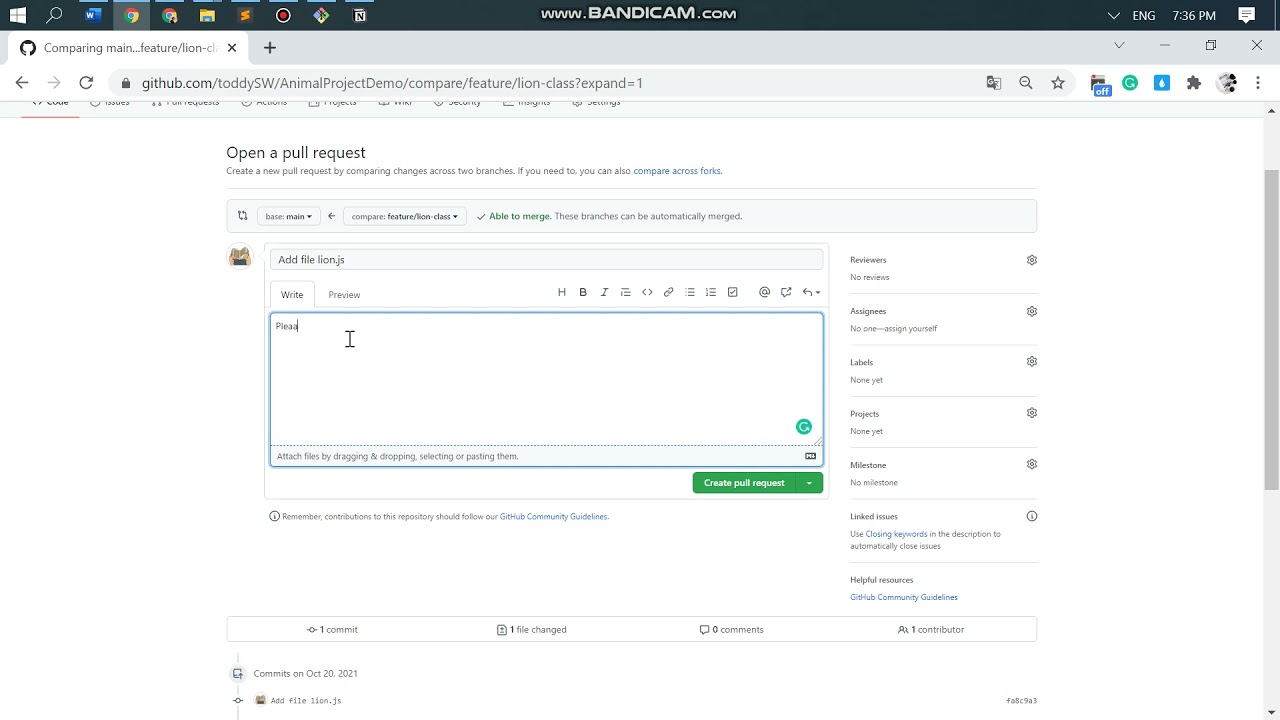Open the Closing keywords link

coord(896,534)
